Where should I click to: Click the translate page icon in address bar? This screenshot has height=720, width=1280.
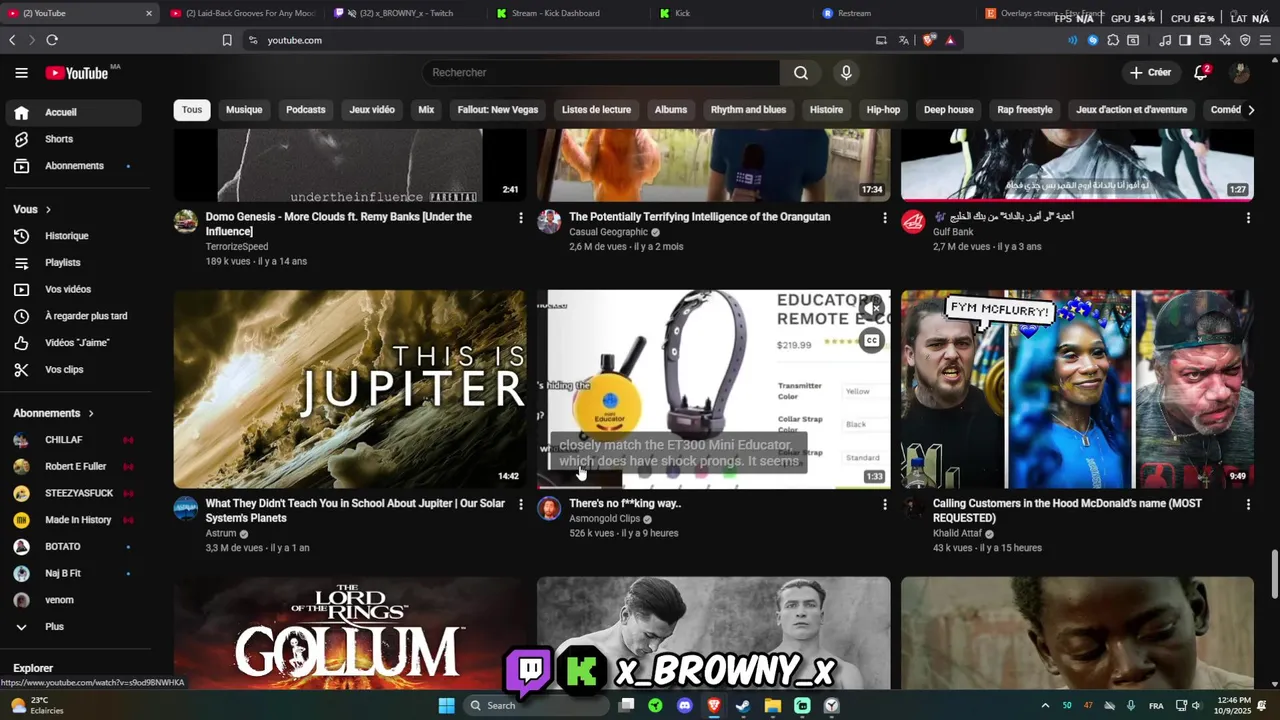[x=904, y=40]
